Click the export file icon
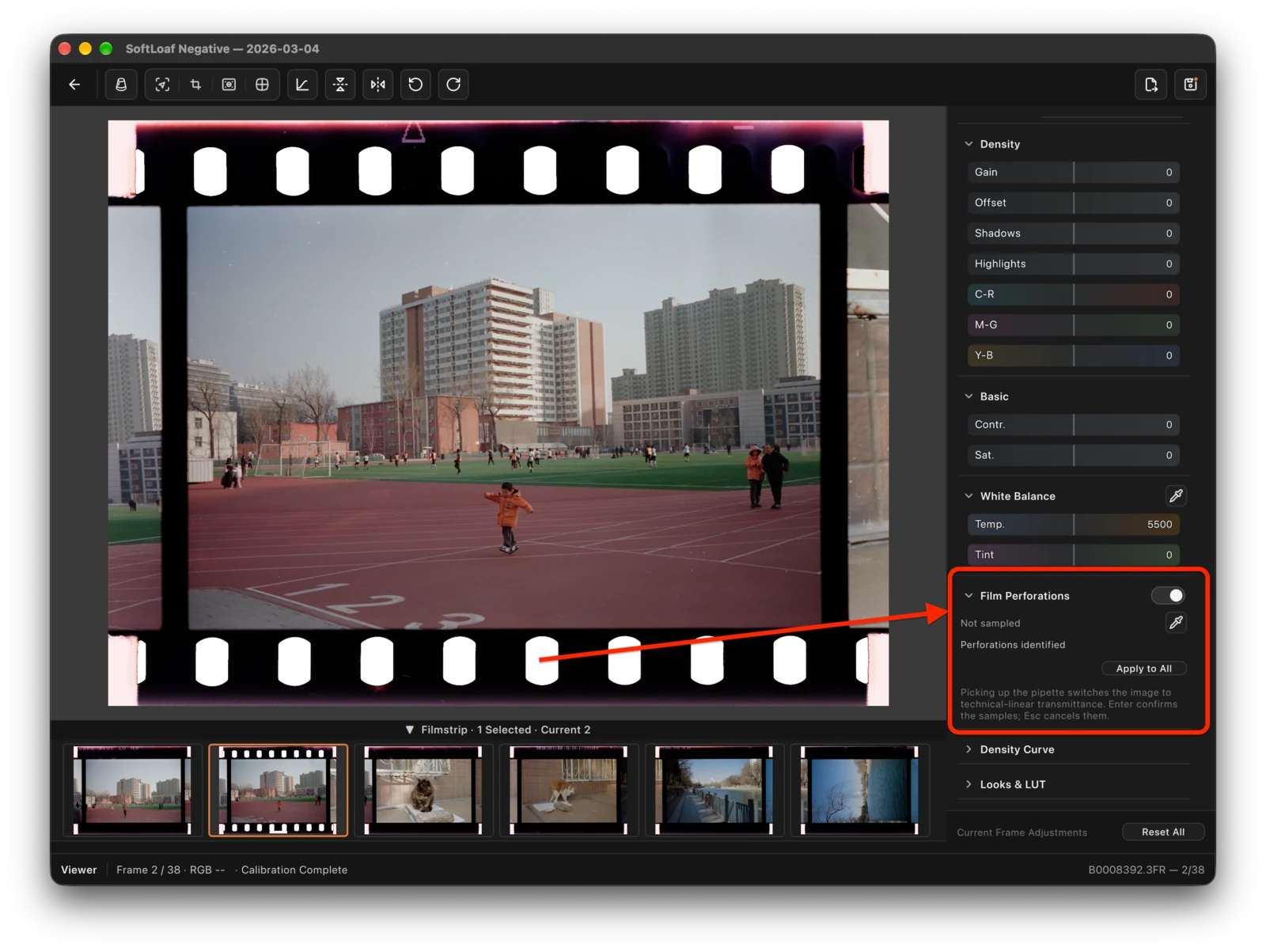Image resolution: width=1266 pixels, height=952 pixels. pyautogui.click(x=1151, y=85)
